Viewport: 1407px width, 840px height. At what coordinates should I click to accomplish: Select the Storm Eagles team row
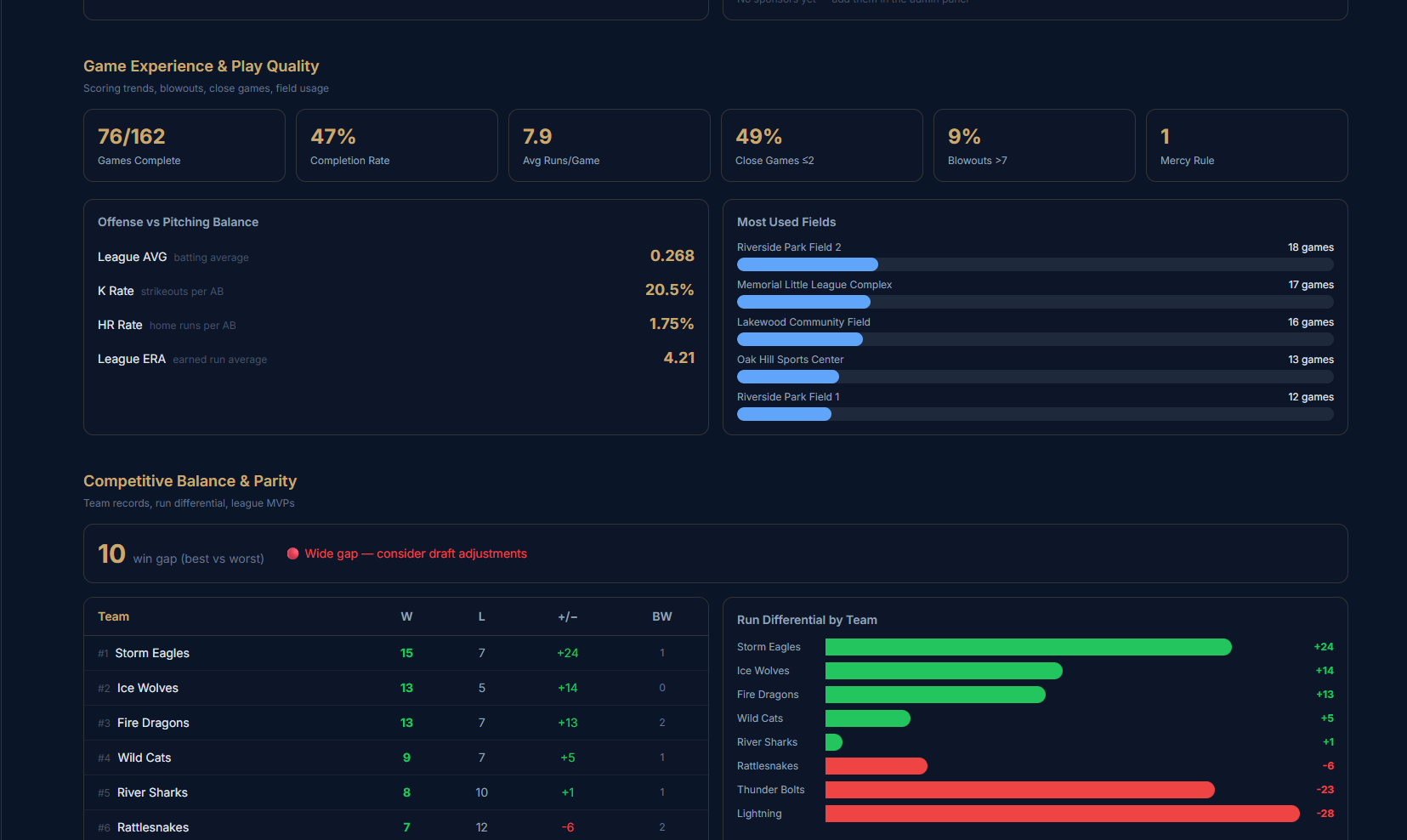click(340, 653)
